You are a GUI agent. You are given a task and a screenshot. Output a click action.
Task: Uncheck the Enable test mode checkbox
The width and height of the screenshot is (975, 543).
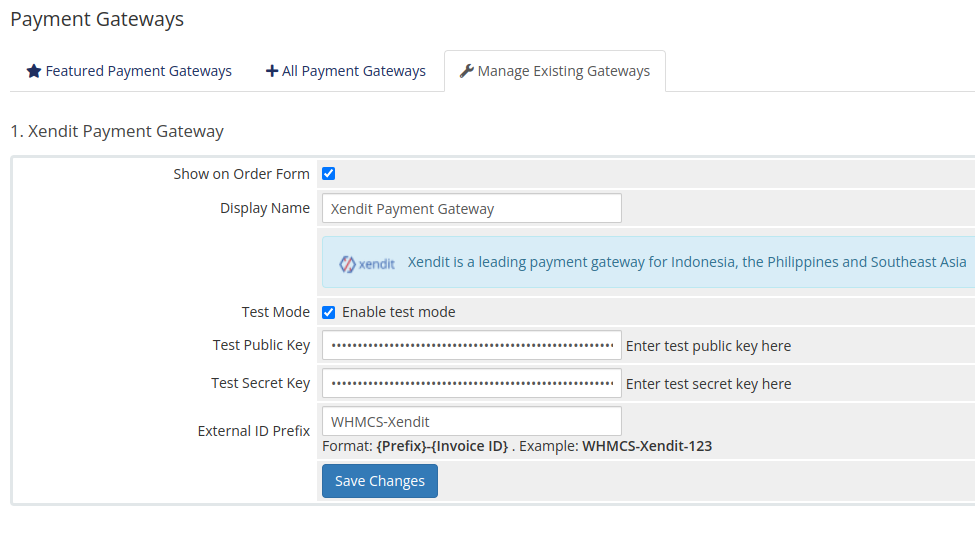[328, 312]
